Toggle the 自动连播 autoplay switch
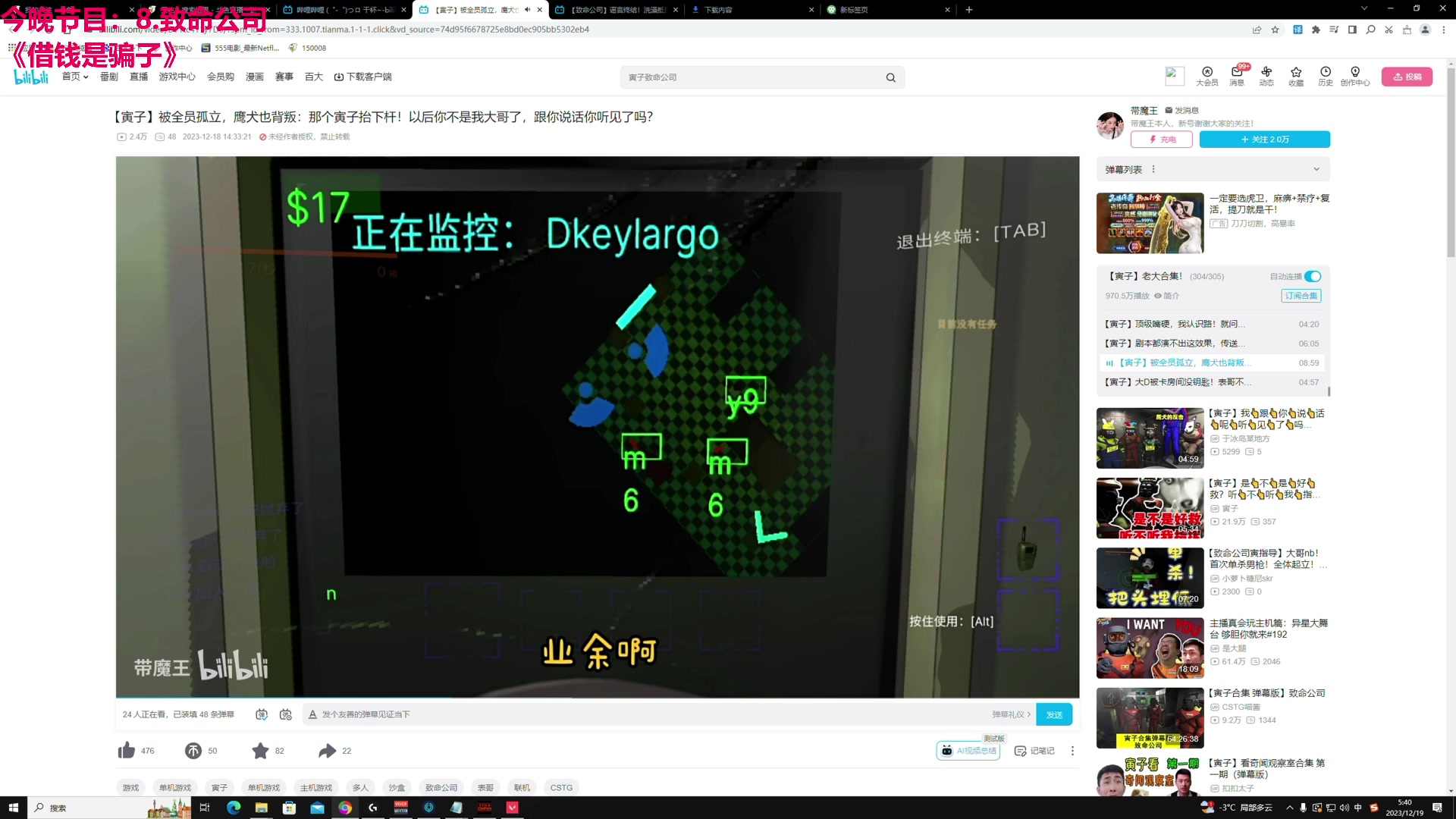The image size is (1456, 819). pyautogui.click(x=1313, y=277)
